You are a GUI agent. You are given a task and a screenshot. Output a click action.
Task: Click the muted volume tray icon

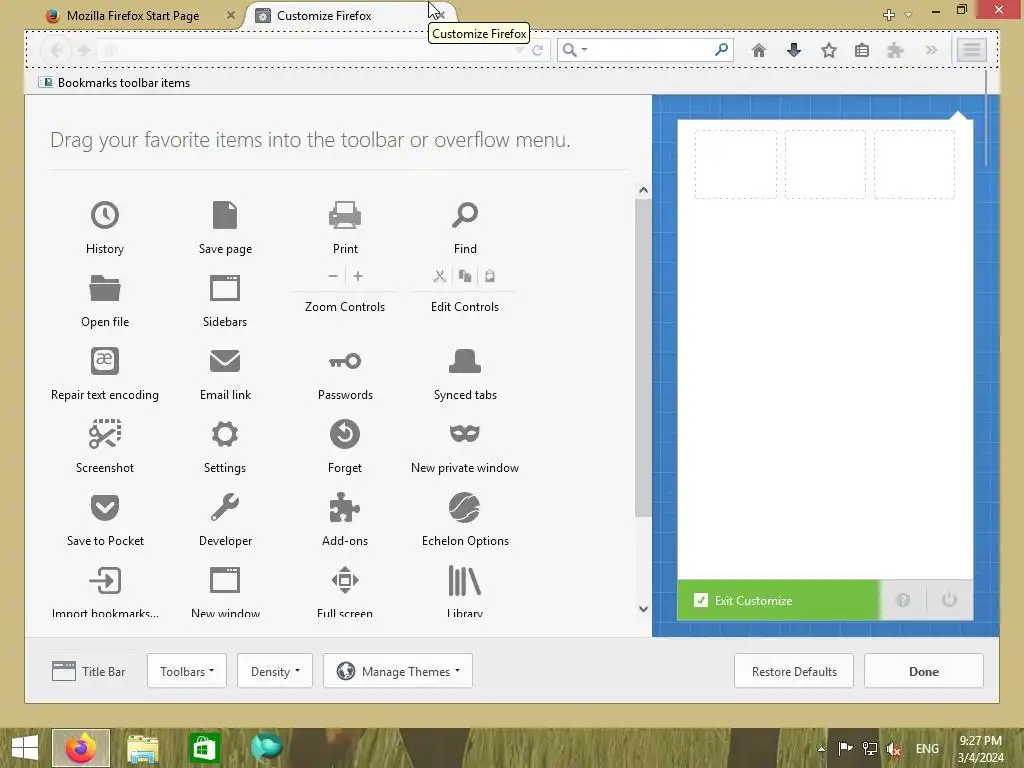[x=894, y=749]
